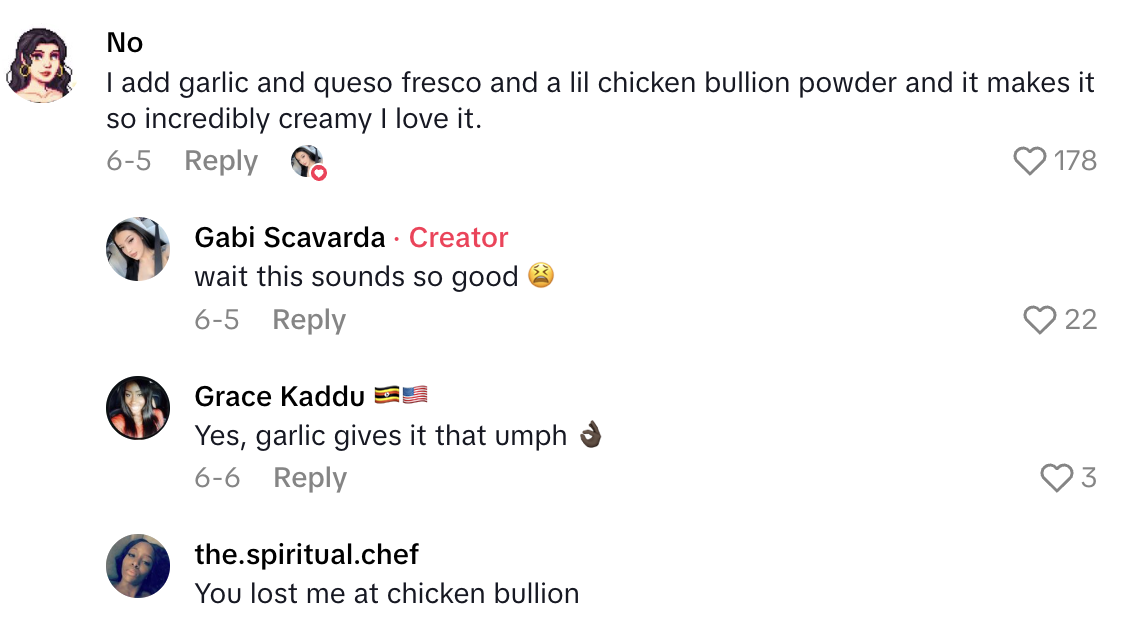Click the 178 like count
This screenshot has height=618, width=1132.
pyautogui.click(x=1073, y=160)
